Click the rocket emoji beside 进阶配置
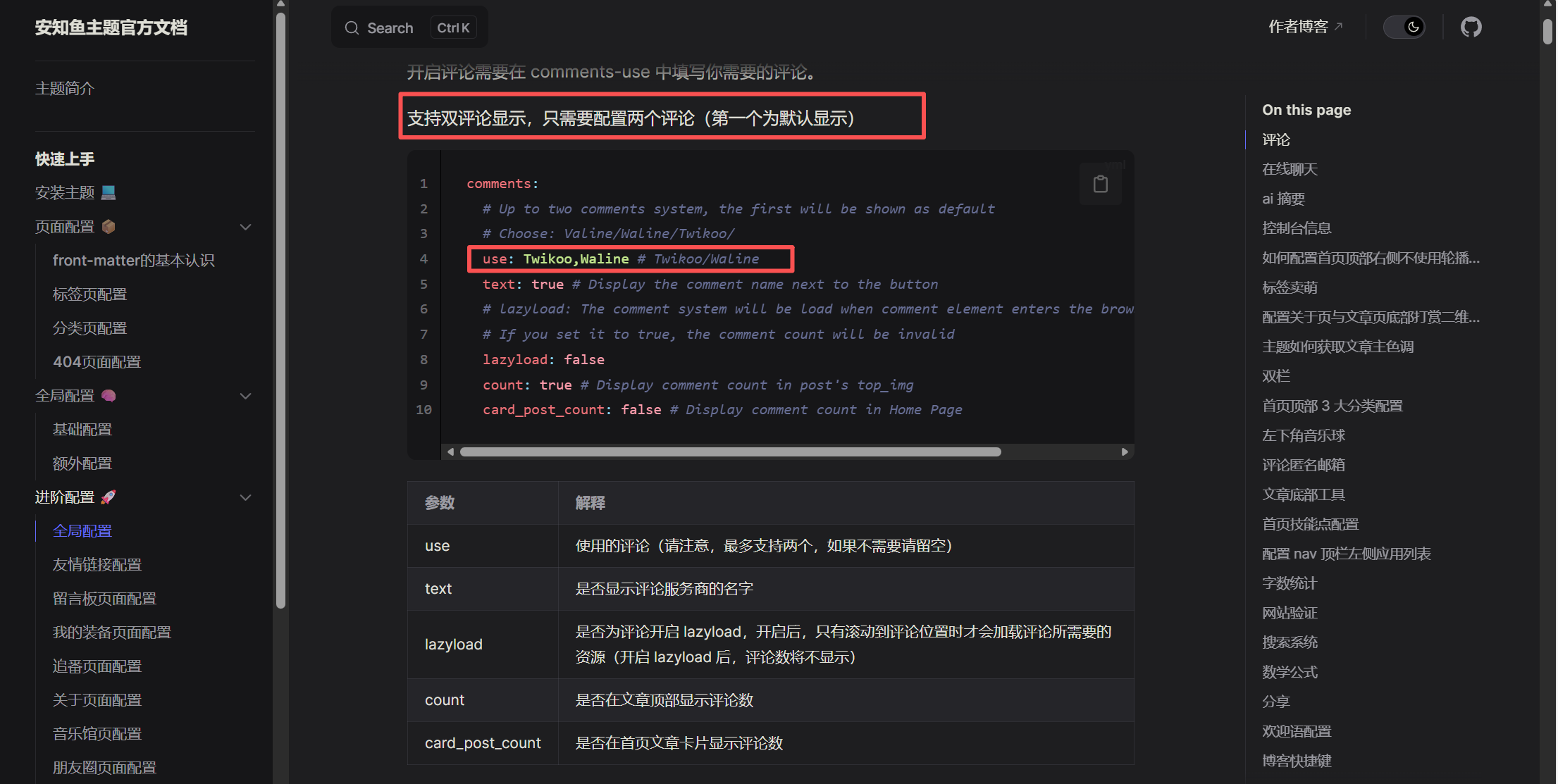Screen dimensions: 1558x784 click(109, 497)
